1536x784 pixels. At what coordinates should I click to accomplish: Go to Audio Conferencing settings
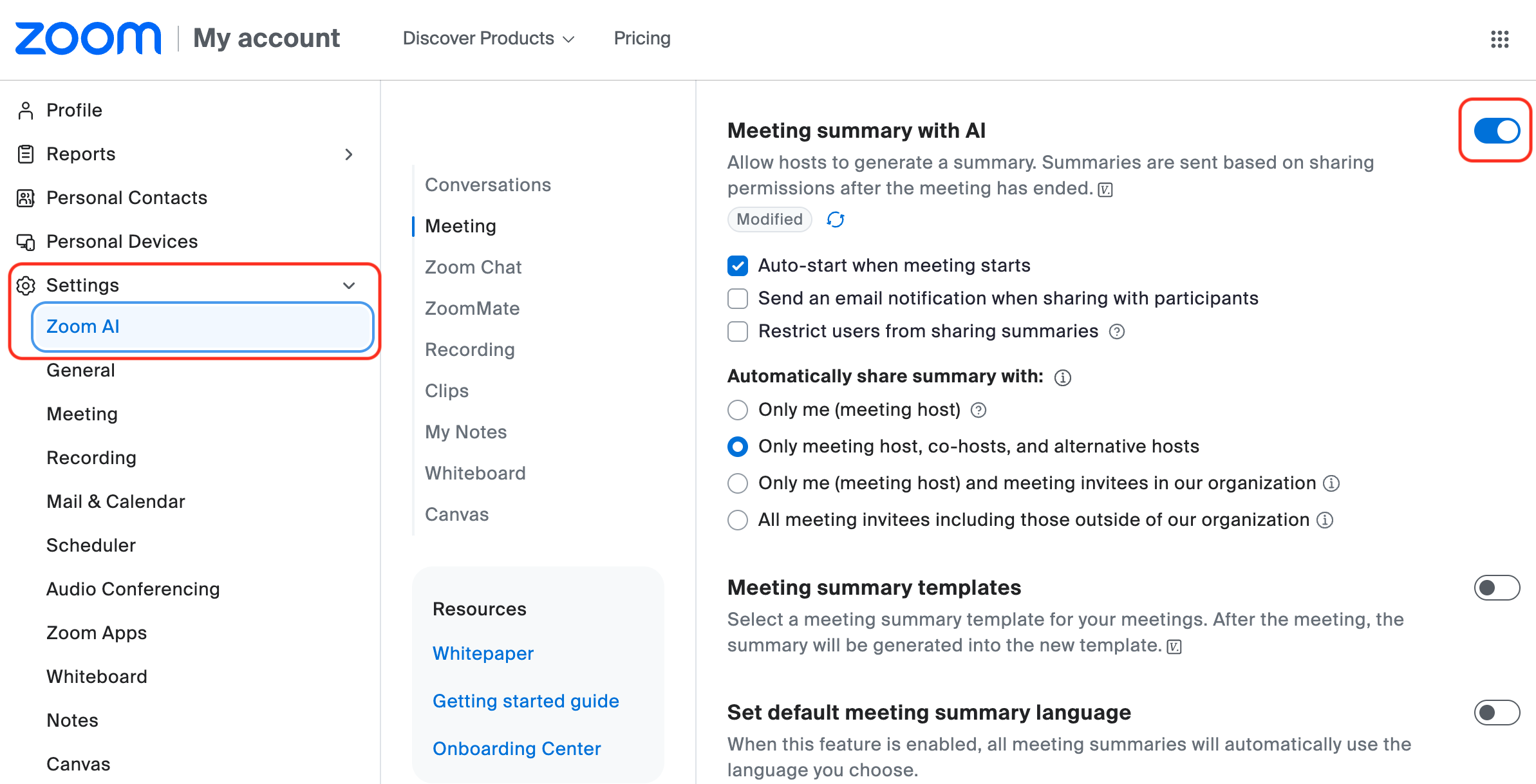(x=133, y=589)
